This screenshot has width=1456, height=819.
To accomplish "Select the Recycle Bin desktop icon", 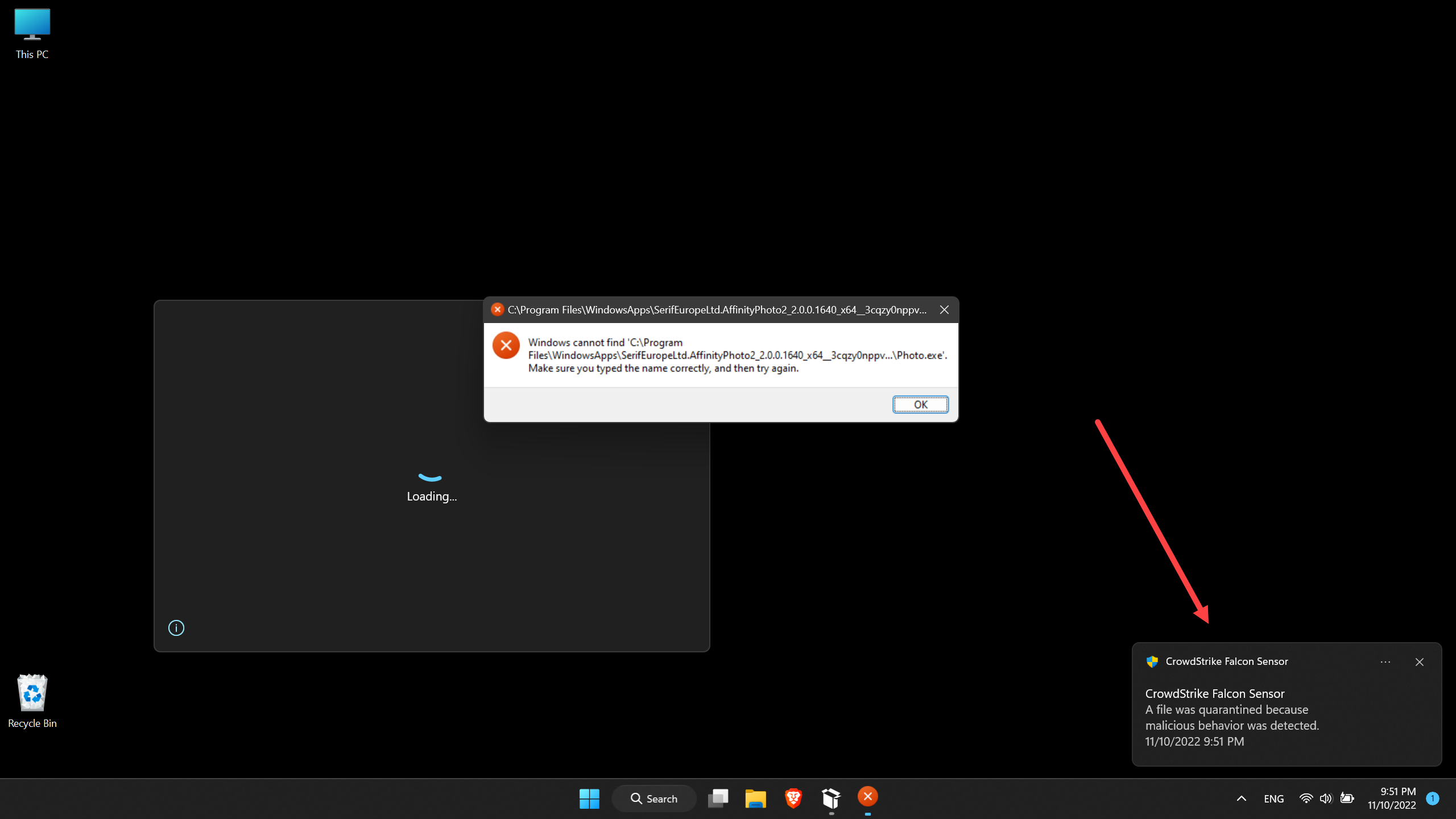I will (32, 701).
